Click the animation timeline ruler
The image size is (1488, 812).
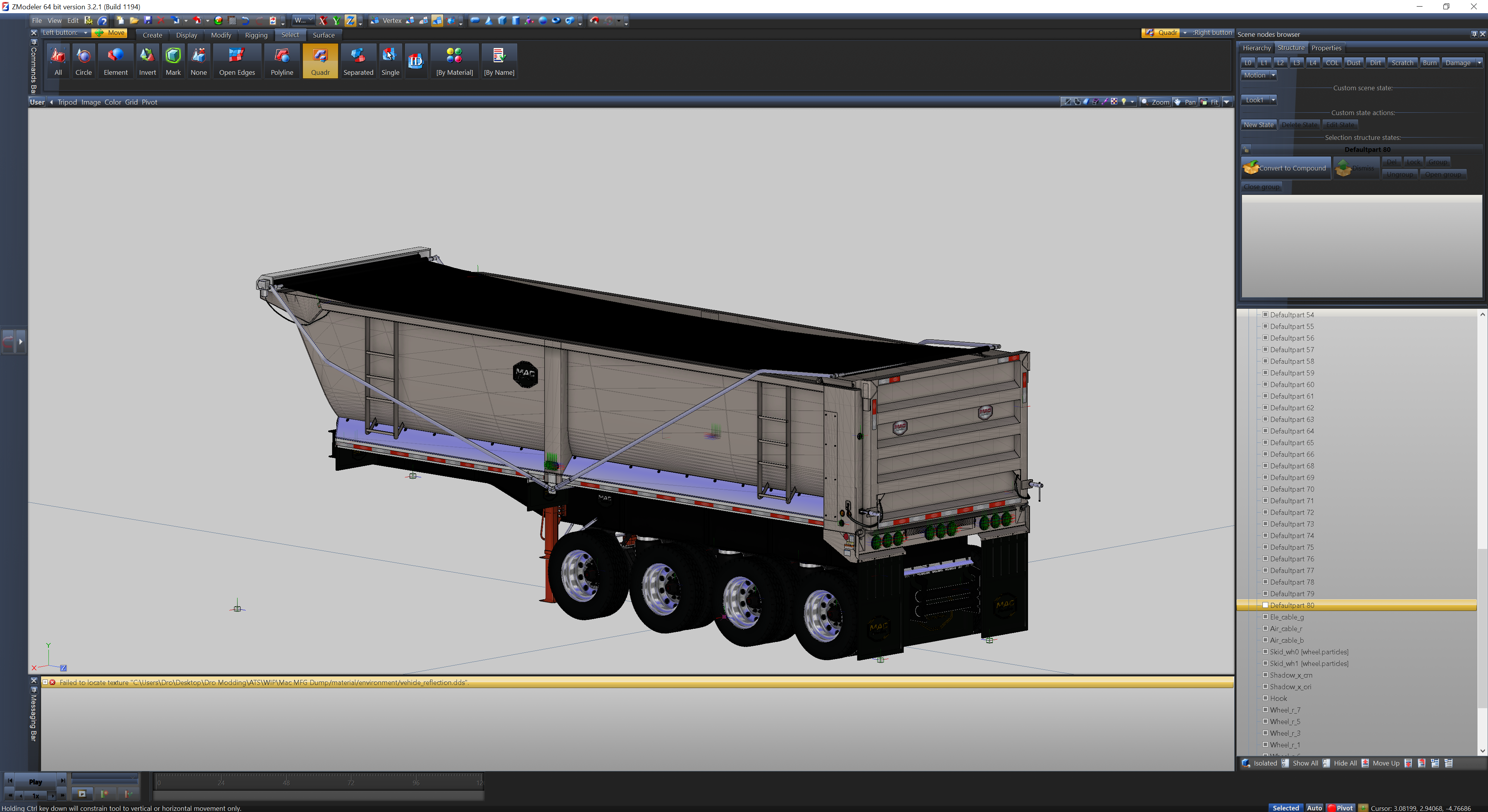click(319, 782)
